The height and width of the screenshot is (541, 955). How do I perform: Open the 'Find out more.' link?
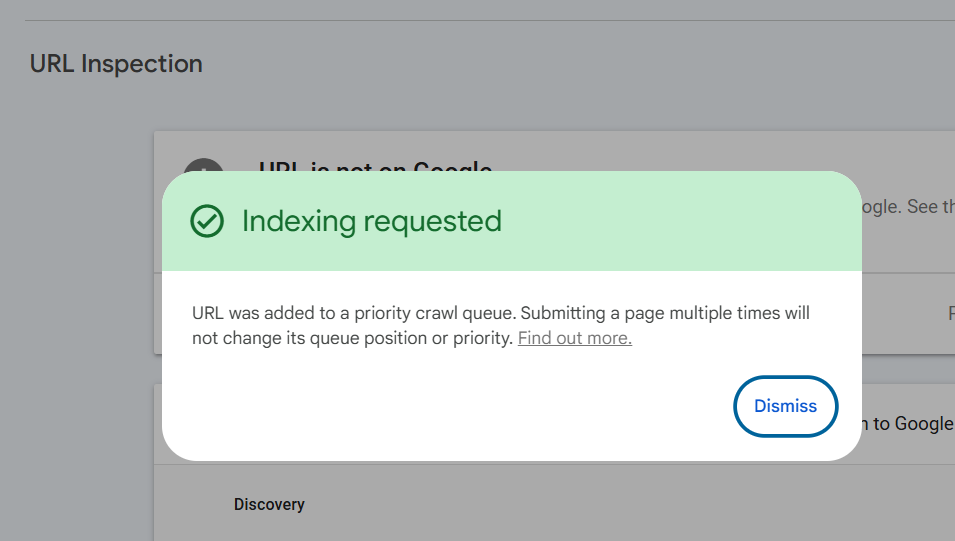(574, 338)
